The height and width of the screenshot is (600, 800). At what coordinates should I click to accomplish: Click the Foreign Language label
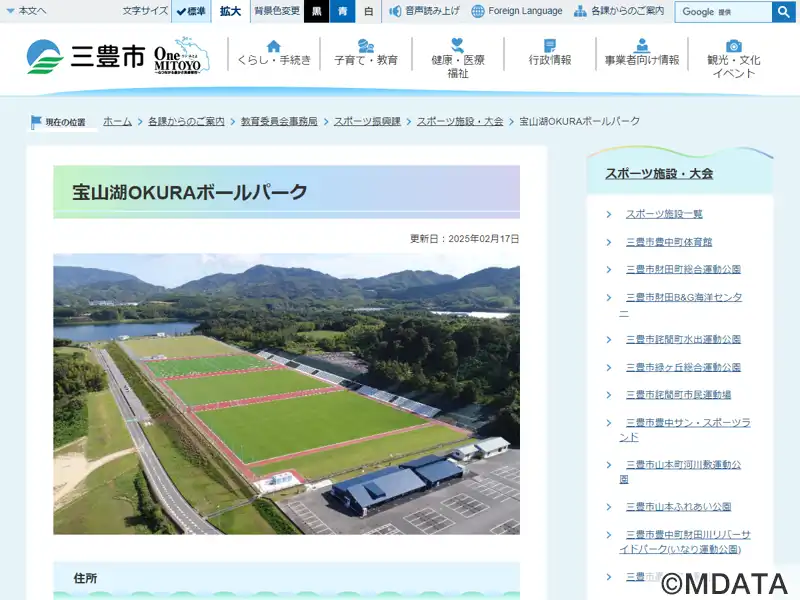525,11
